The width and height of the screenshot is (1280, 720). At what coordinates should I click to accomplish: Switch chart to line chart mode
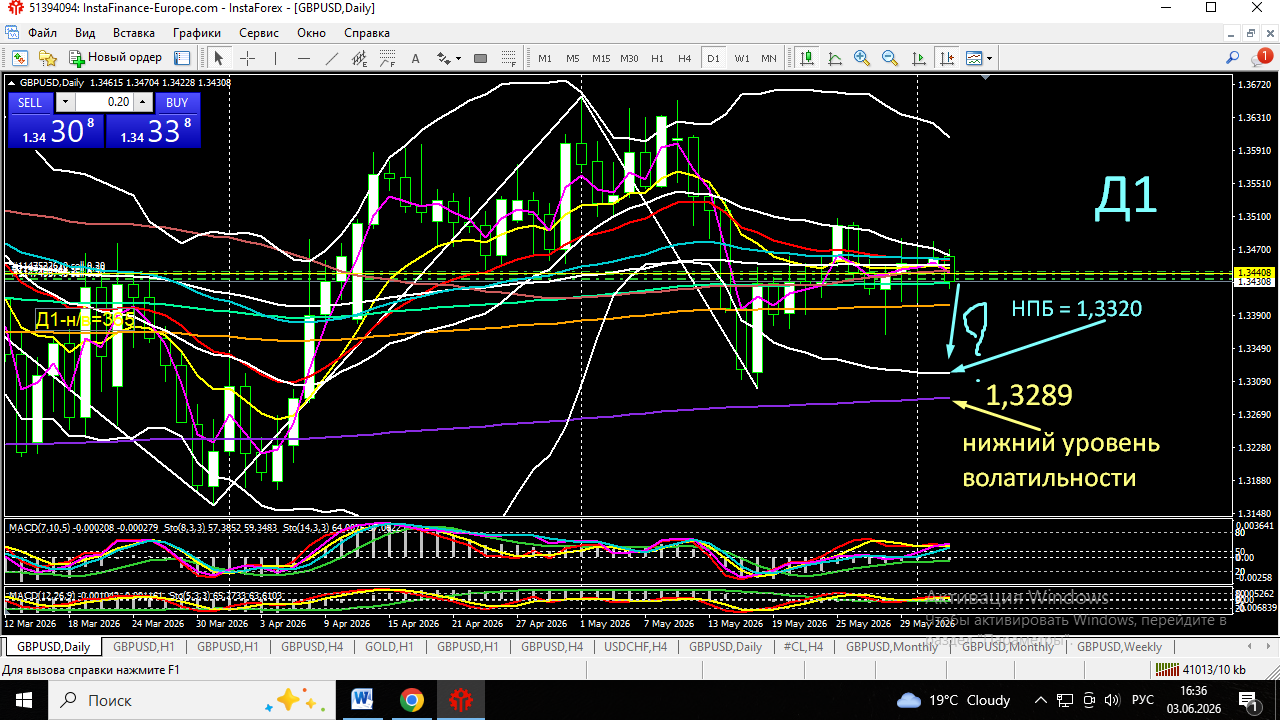(x=834, y=58)
